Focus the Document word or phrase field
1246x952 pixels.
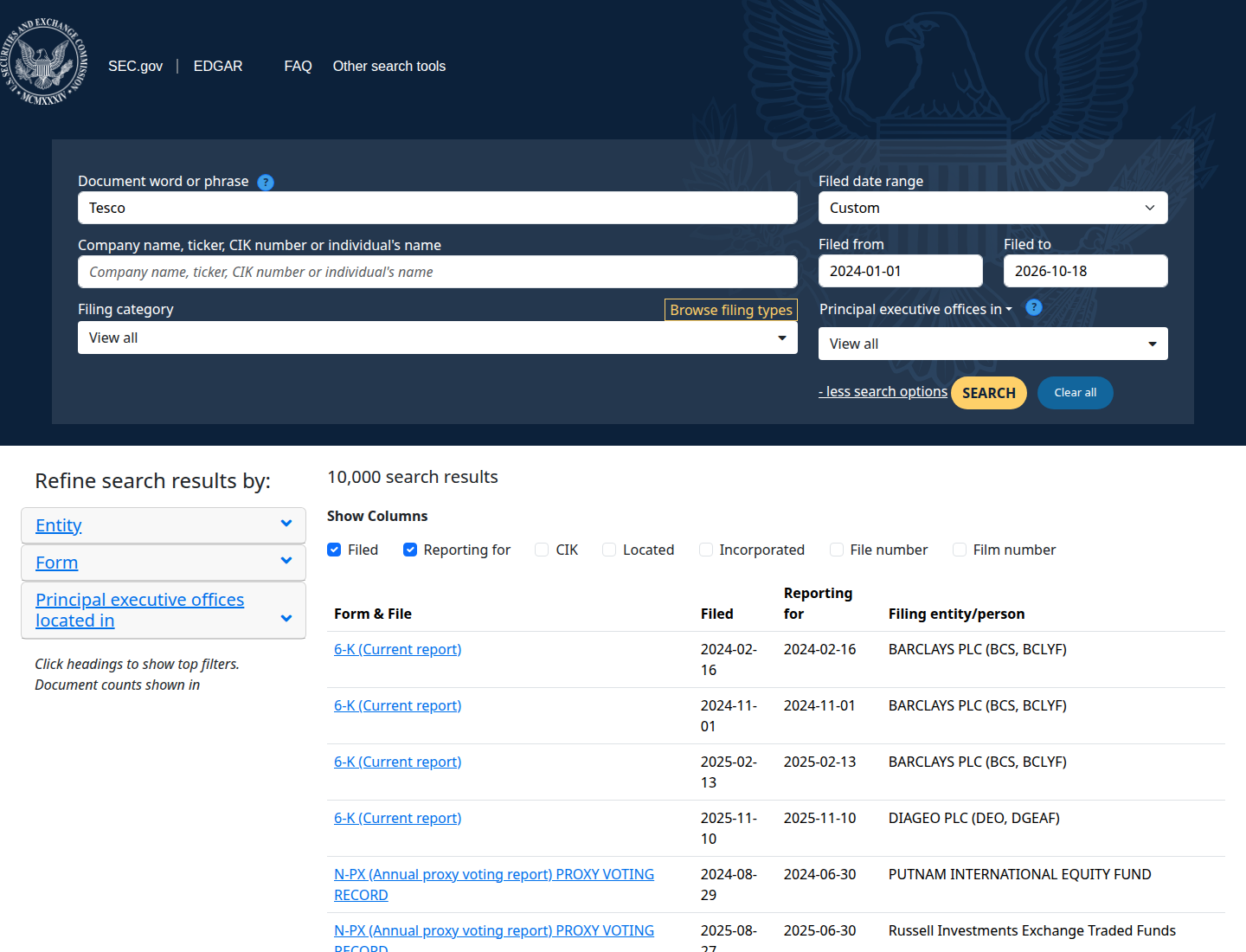click(x=438, y=208)
